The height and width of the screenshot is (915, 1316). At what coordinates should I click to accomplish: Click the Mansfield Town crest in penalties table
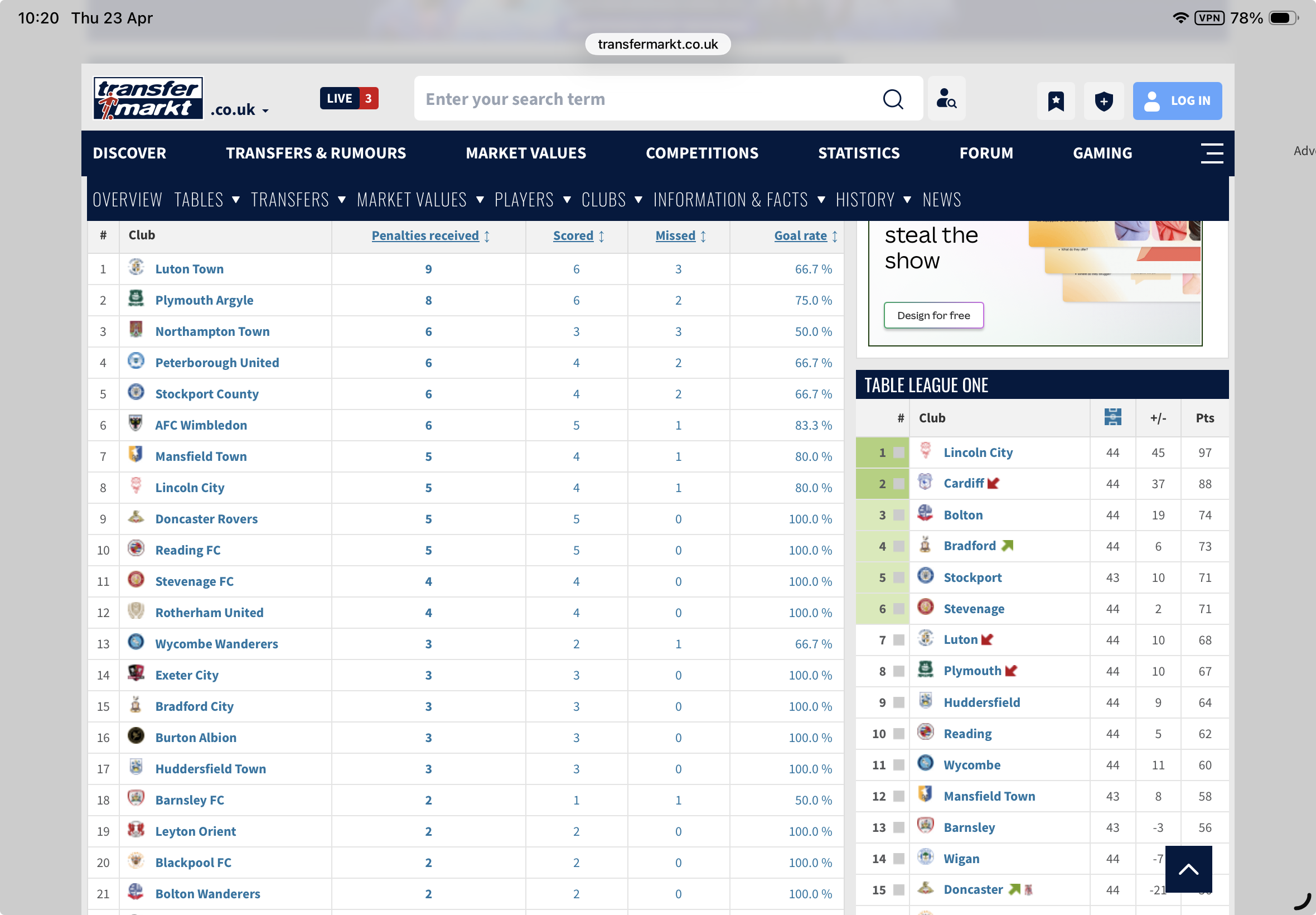pyautogui.click(x=136, y=455)
